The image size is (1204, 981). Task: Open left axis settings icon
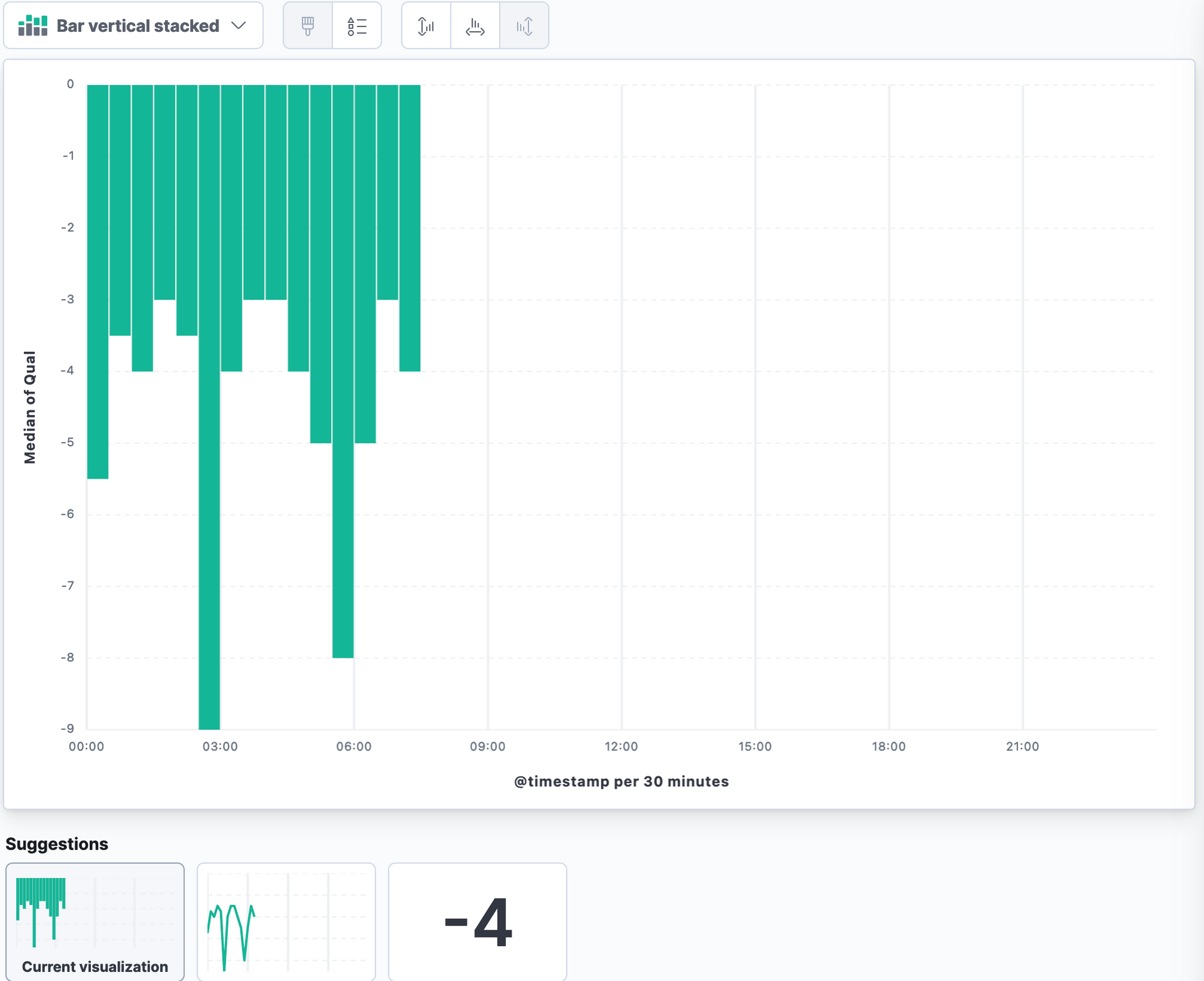426,26
